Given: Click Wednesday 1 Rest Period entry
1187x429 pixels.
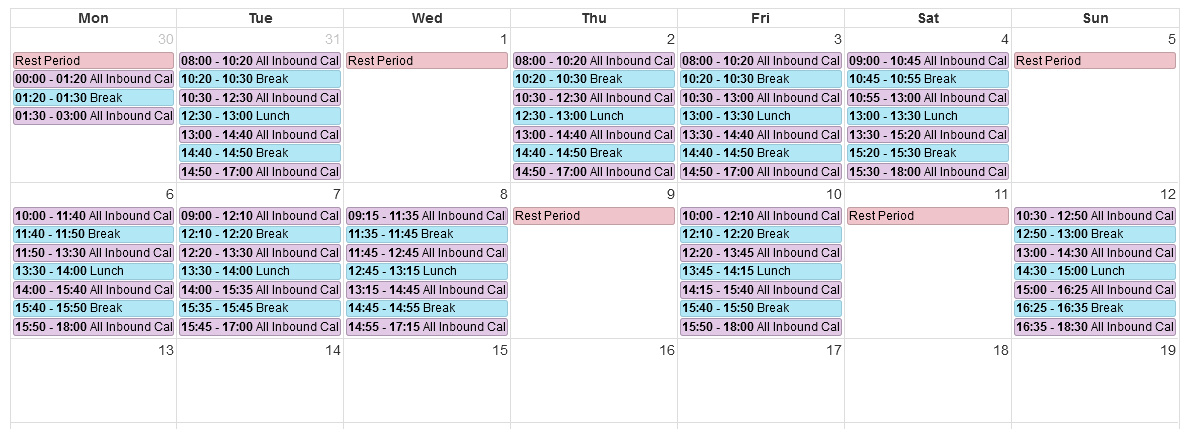Looking at the screenshot, I should point(427,61).
